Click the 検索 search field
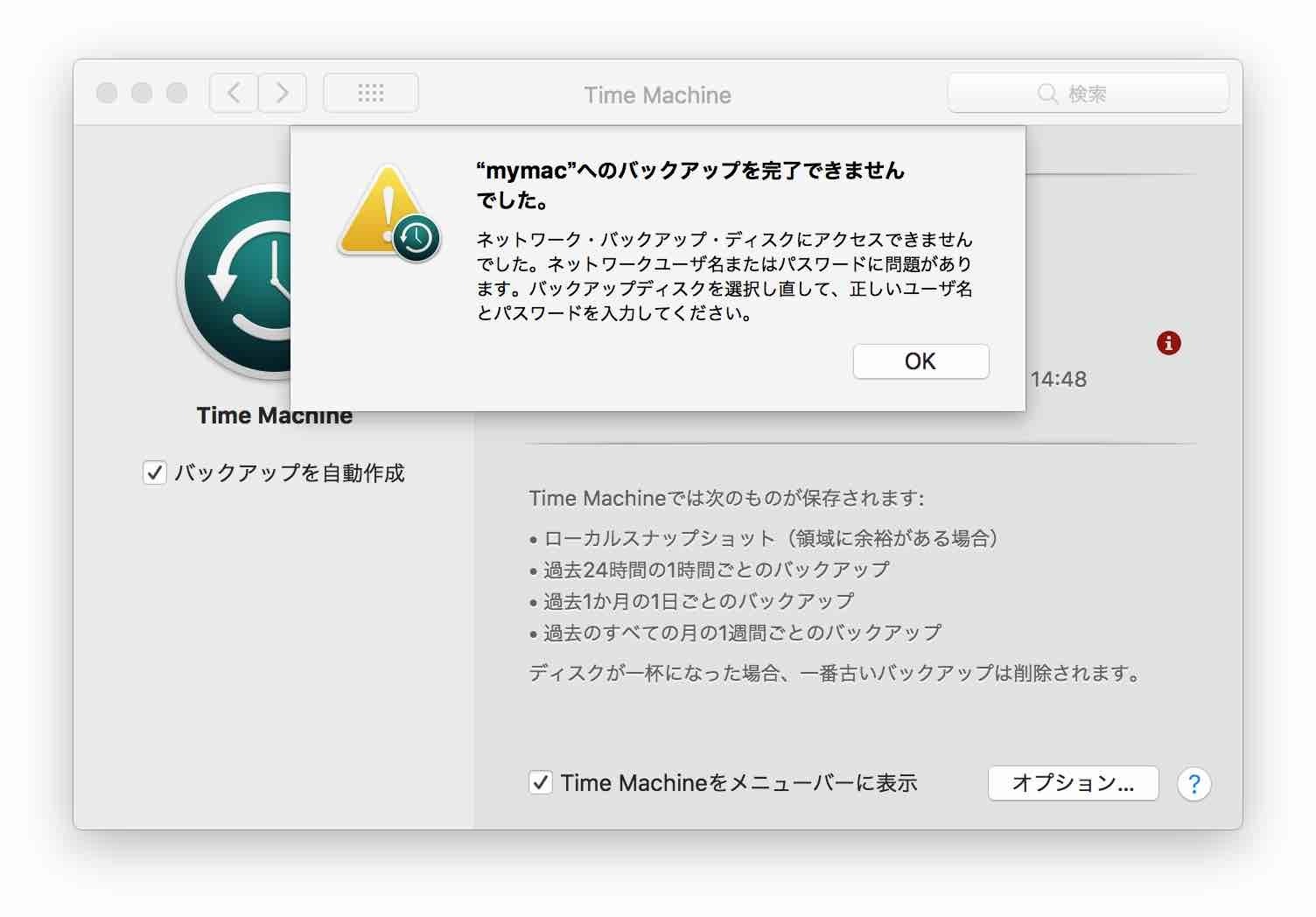This screenshot has width=1316, height=917. 1088,93
